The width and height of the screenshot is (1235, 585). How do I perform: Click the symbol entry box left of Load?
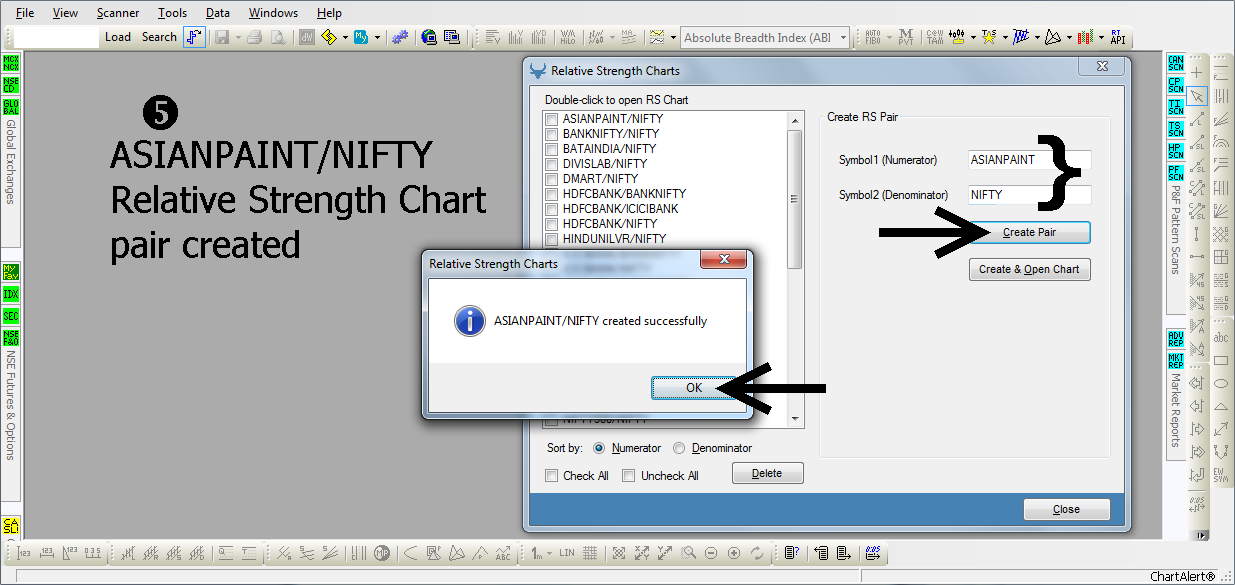click(x=57, y=37)
